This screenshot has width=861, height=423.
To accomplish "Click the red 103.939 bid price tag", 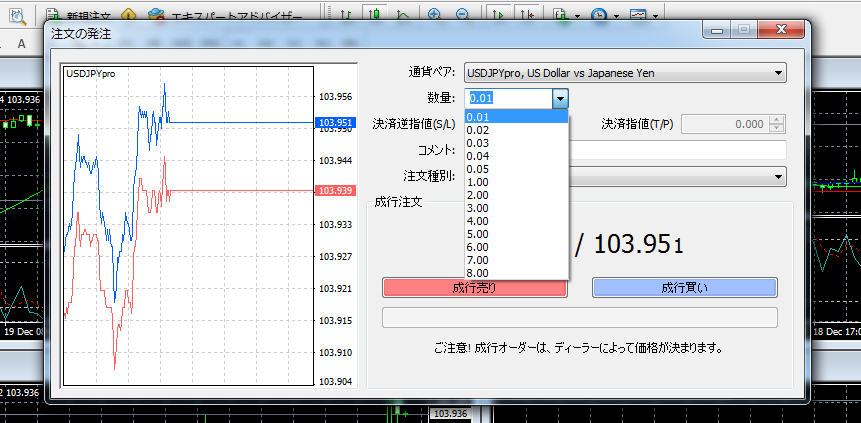I will tap(336, 191).
